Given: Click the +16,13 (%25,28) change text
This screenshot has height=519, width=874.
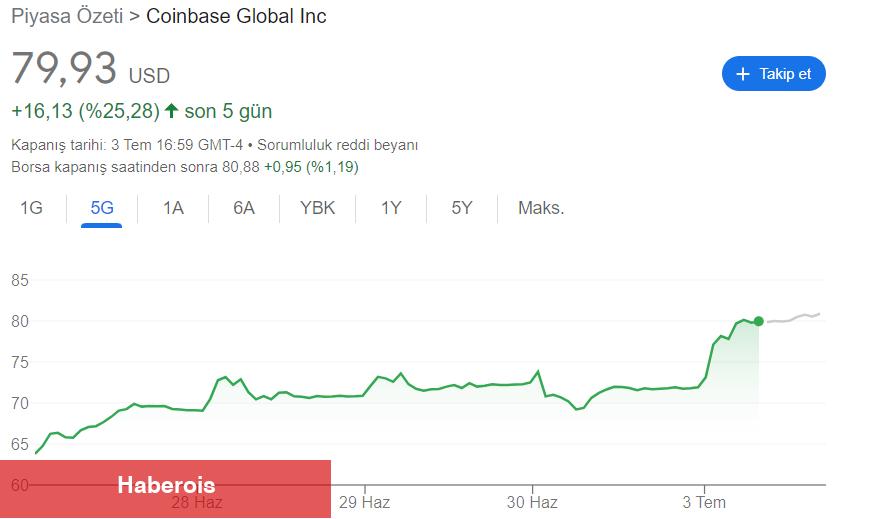Looking at the screenshot, I should point(86,111).
